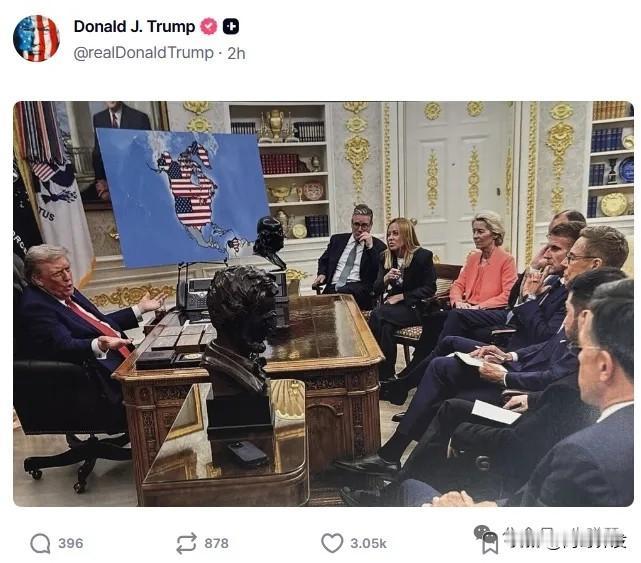
Task: View the 396 replies count
Action: click(70, 543)
